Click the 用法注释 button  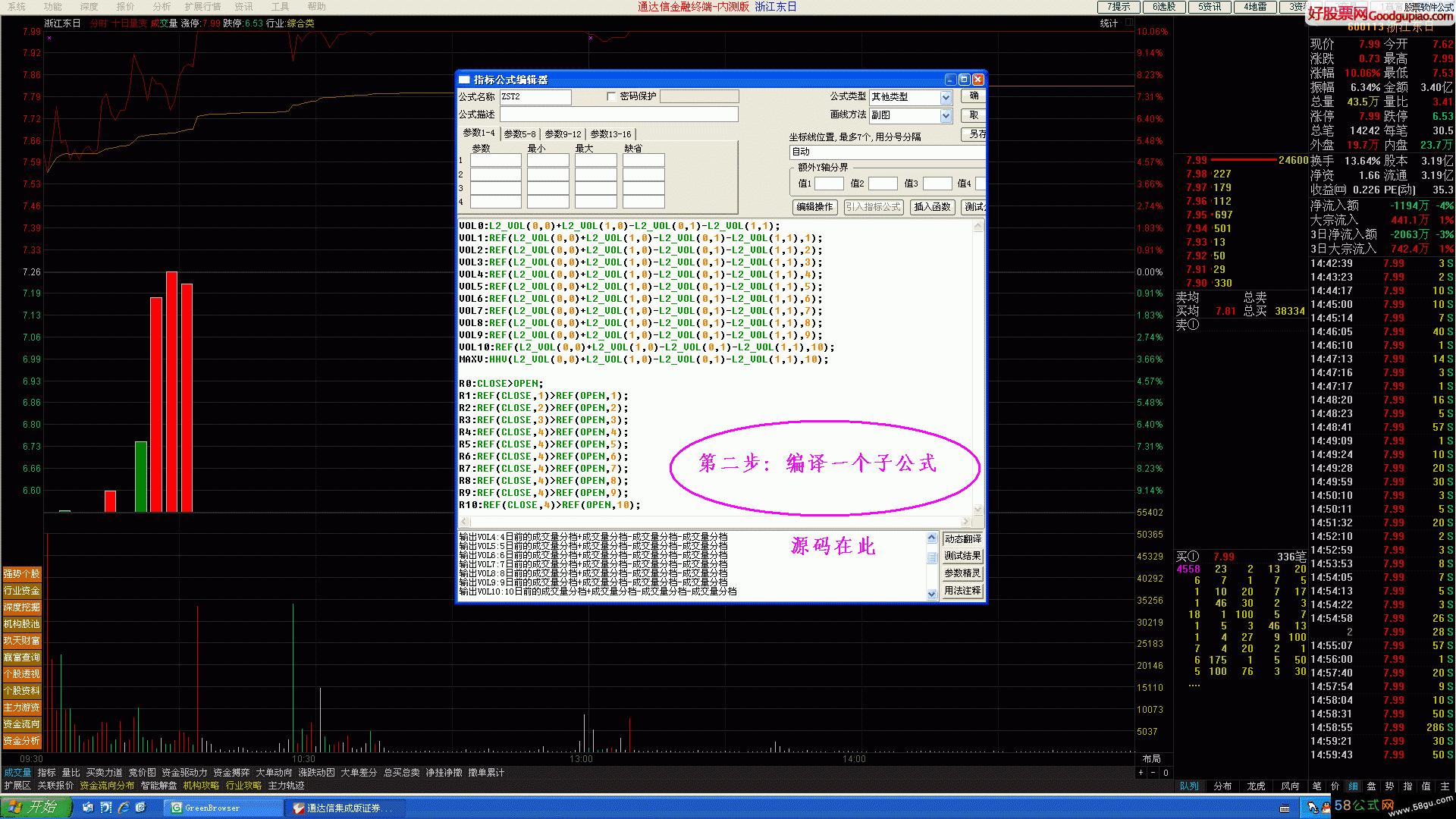962,591
